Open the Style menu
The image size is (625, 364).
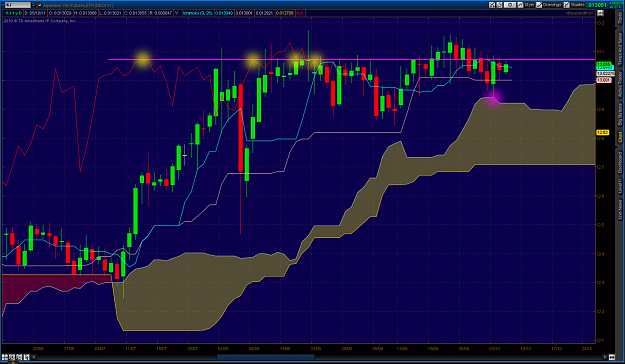tap(526, 5)
